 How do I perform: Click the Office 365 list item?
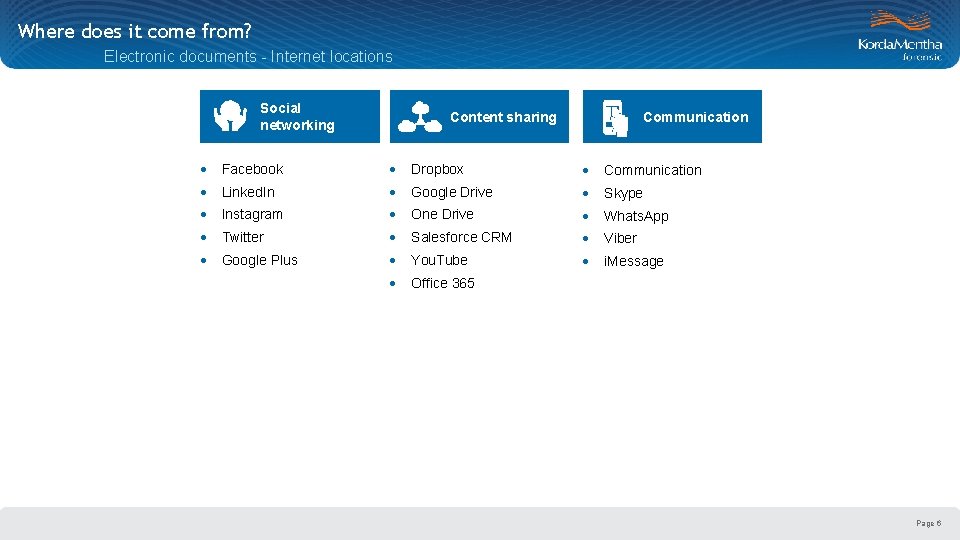(x=443, y=283)
